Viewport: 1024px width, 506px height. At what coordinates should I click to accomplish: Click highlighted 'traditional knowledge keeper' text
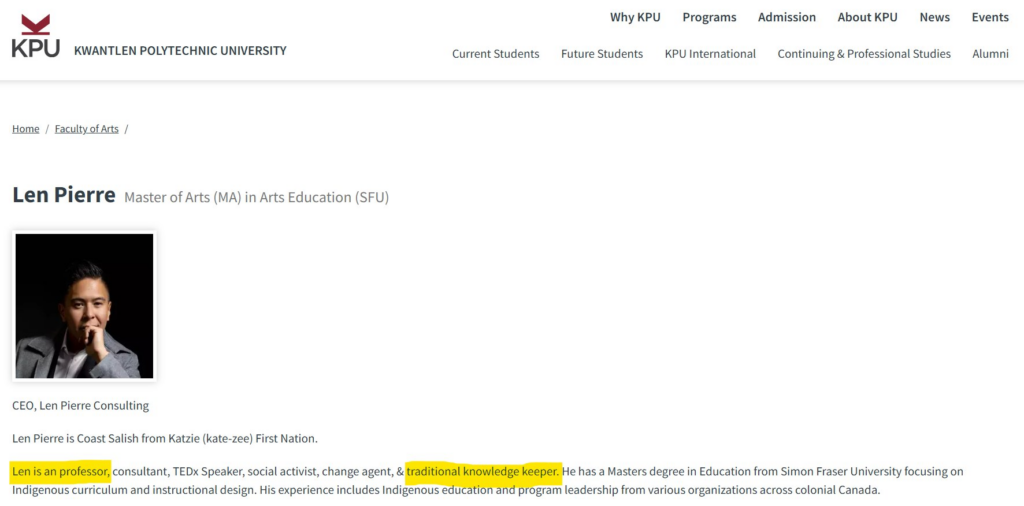pyautogui.click(x=483, y=471)
